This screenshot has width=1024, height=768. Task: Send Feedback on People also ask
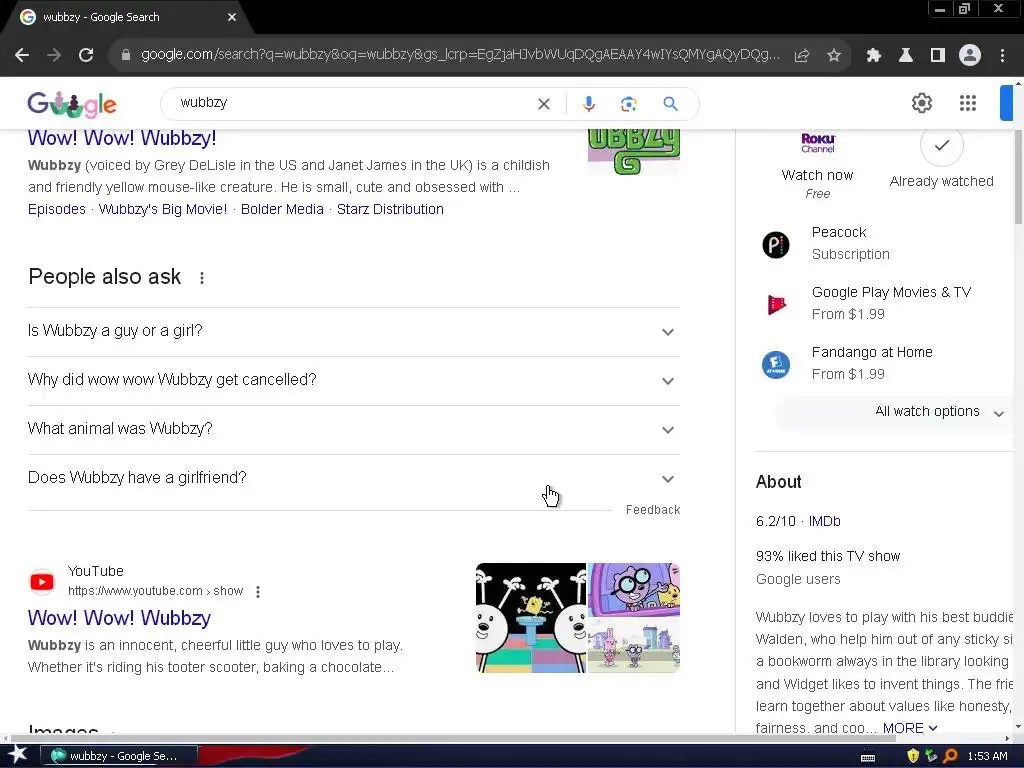pos(652,510)
